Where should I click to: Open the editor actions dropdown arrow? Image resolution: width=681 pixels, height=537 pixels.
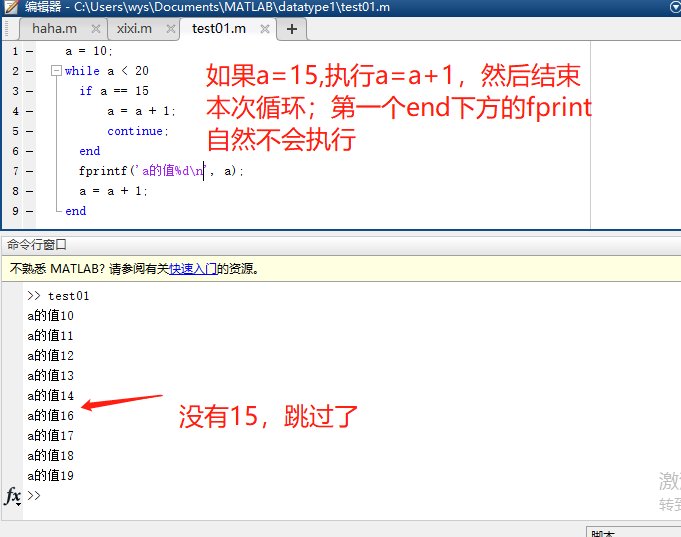(675, 7)
